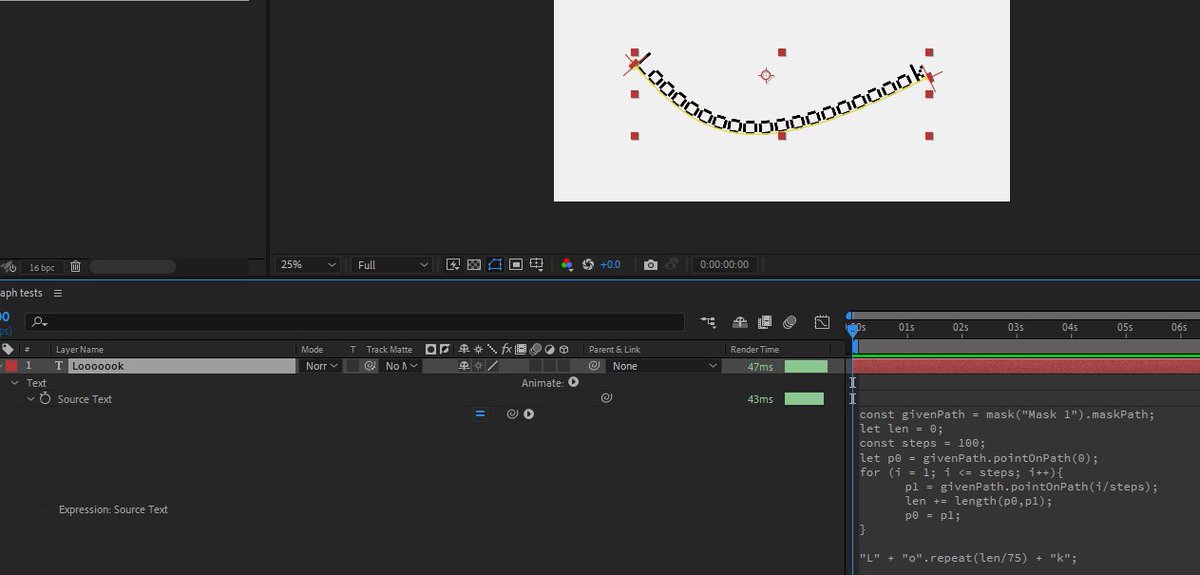Click the label tag column header

[x=8, y=349]
